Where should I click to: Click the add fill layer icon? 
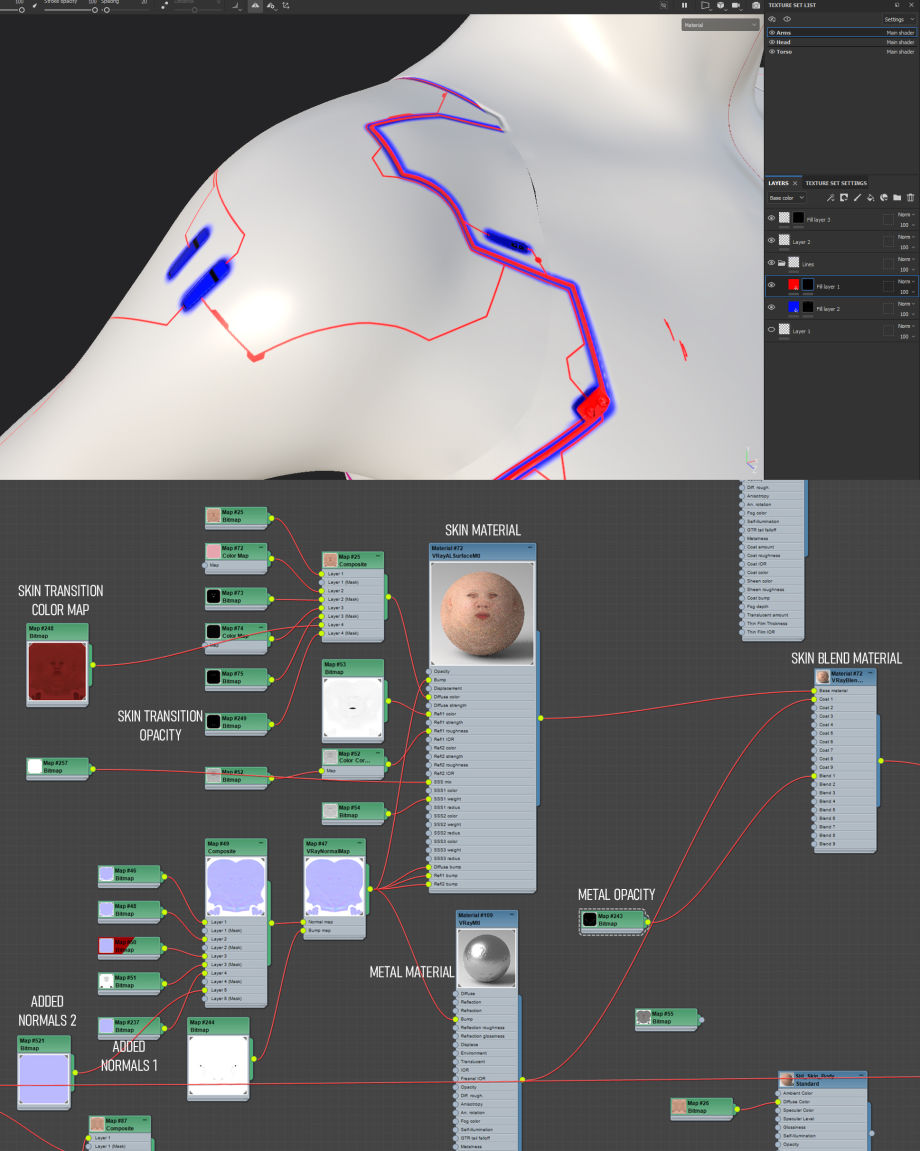(871, 197)
